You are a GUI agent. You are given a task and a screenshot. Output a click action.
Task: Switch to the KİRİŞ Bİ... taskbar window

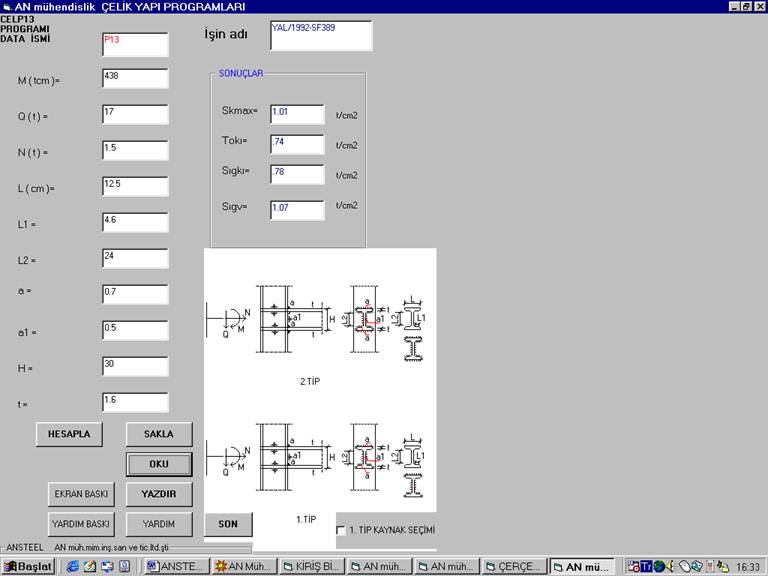click(312, 567)
